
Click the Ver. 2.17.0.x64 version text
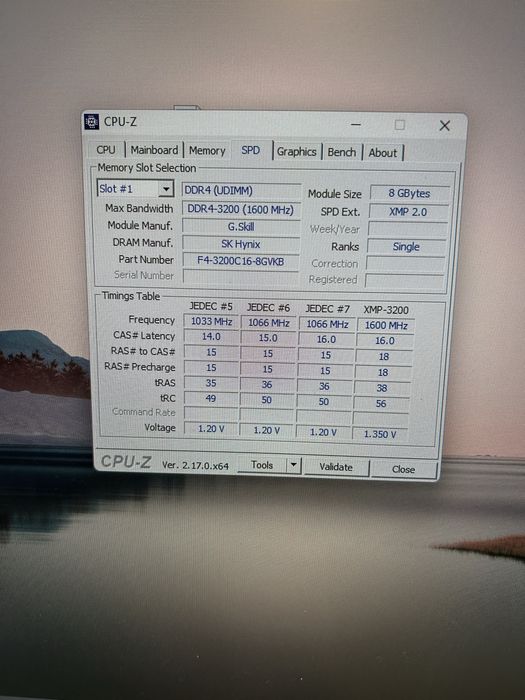pyautogui.click(x=195, y=465)
